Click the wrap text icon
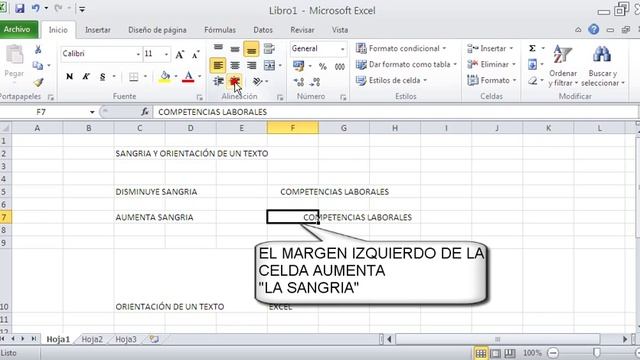Viewport: 640px width, 360px height. click(269, 49)
